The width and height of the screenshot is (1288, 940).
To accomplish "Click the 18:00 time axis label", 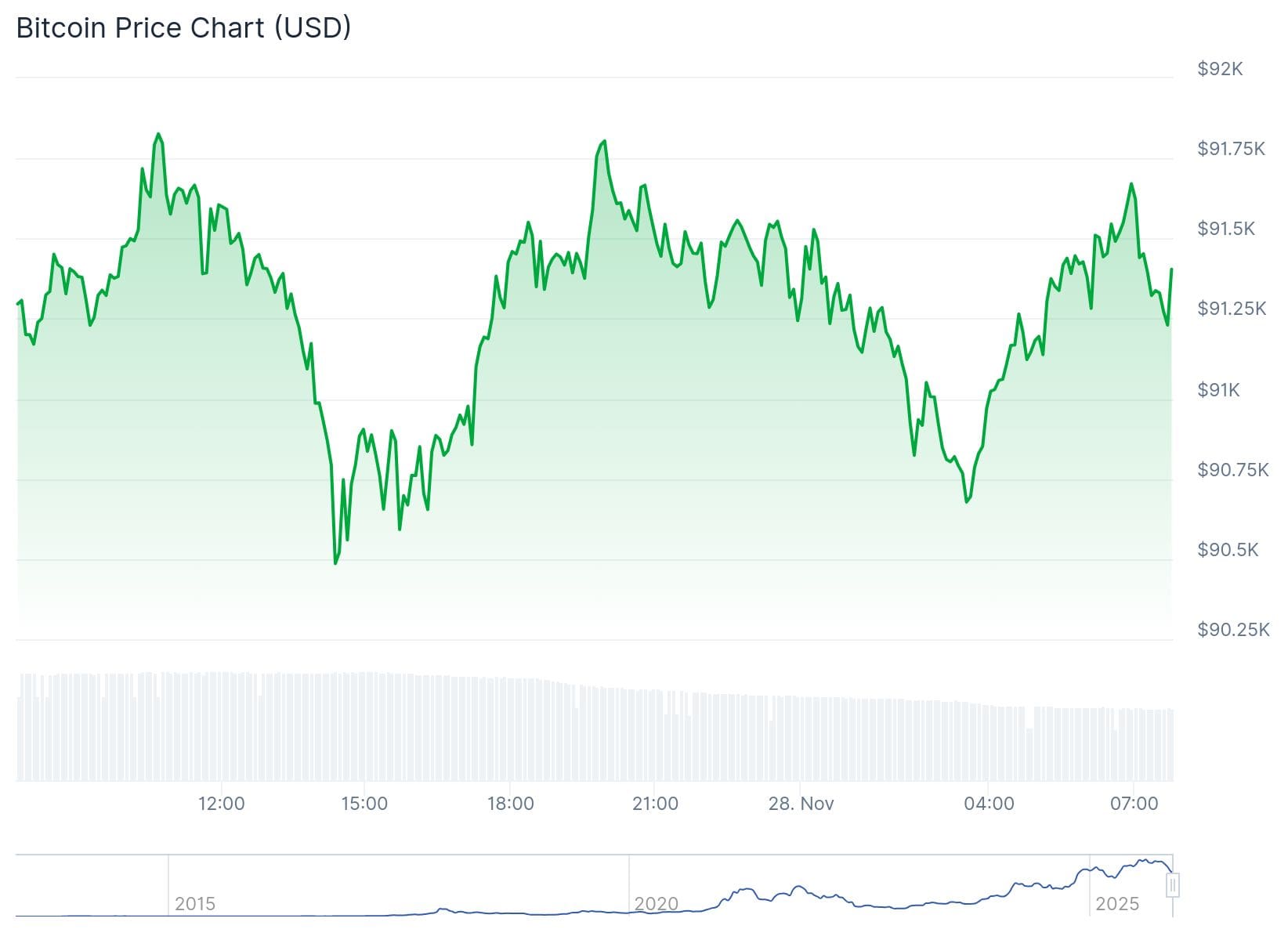I will point(510,804).
